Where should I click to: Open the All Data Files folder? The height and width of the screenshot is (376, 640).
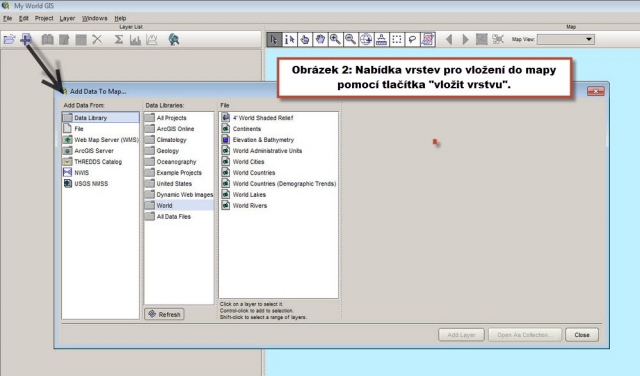[179, 217]
